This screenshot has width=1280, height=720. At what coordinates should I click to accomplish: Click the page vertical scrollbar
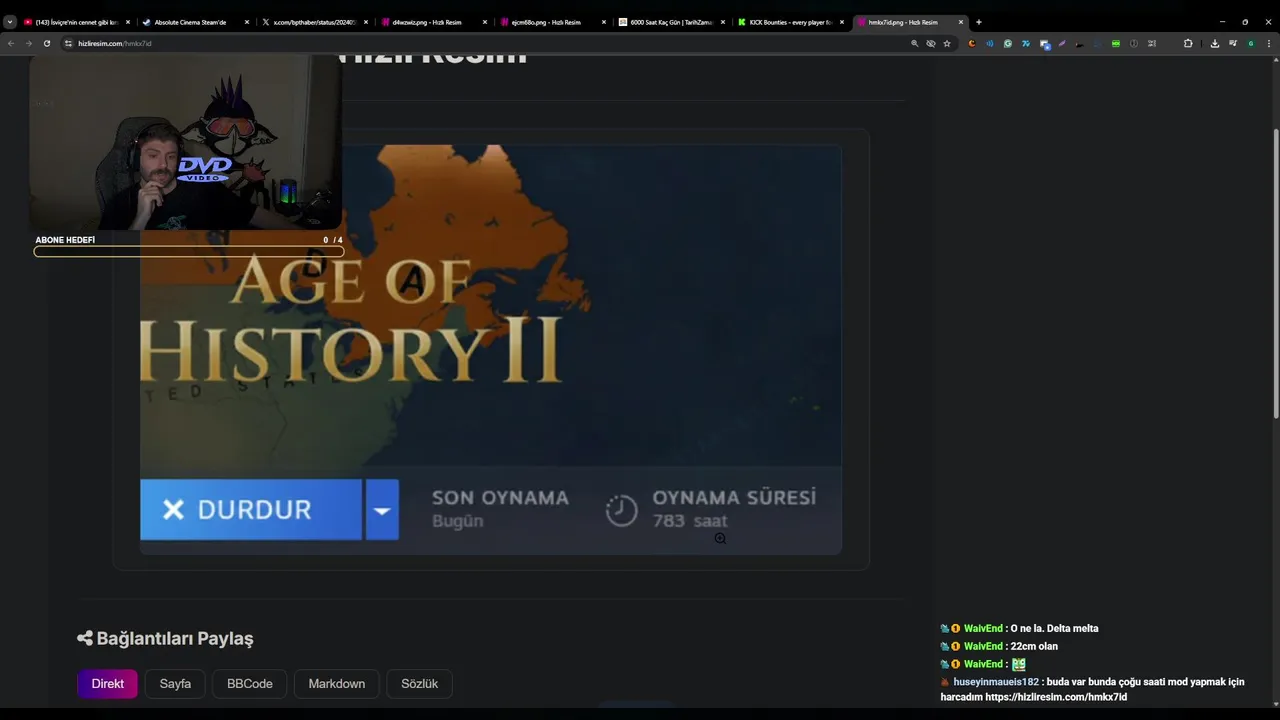(x=1275, y=275)
